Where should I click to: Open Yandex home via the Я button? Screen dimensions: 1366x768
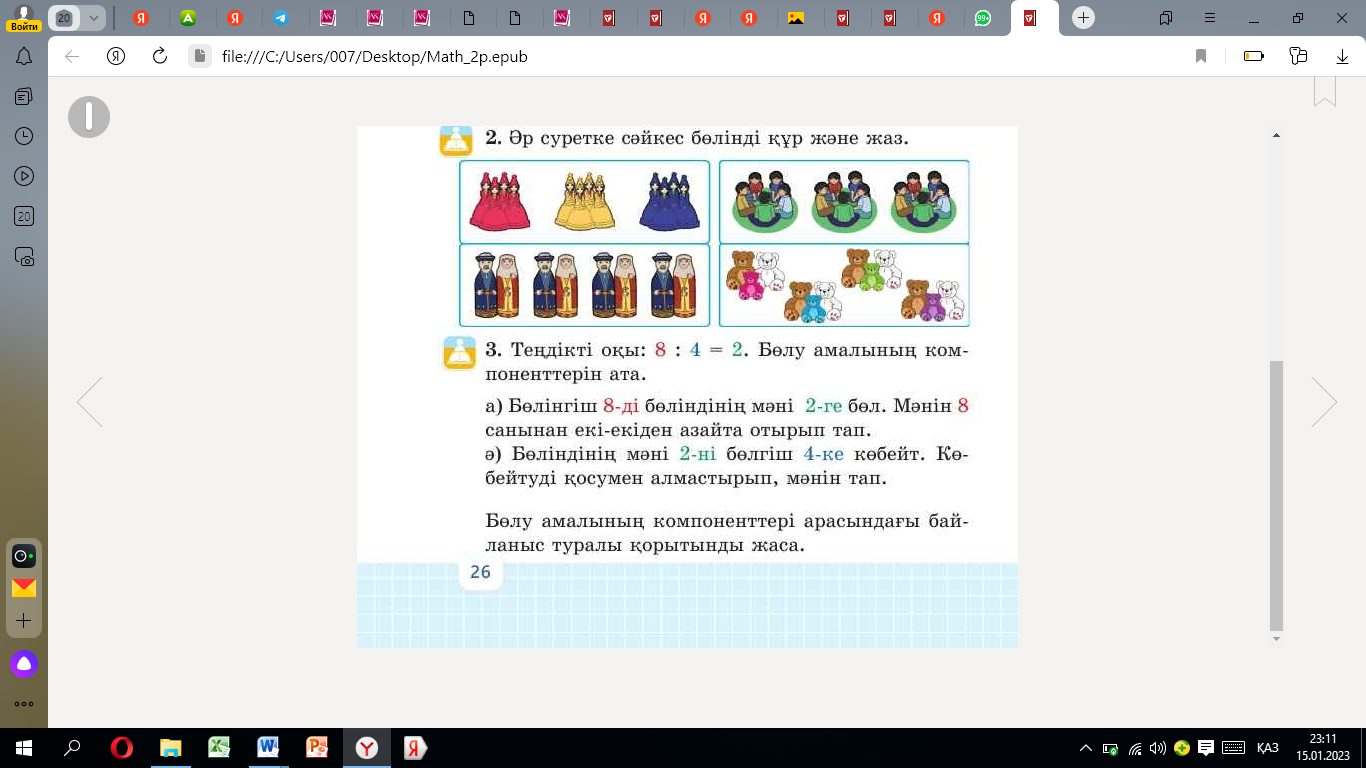116,57
